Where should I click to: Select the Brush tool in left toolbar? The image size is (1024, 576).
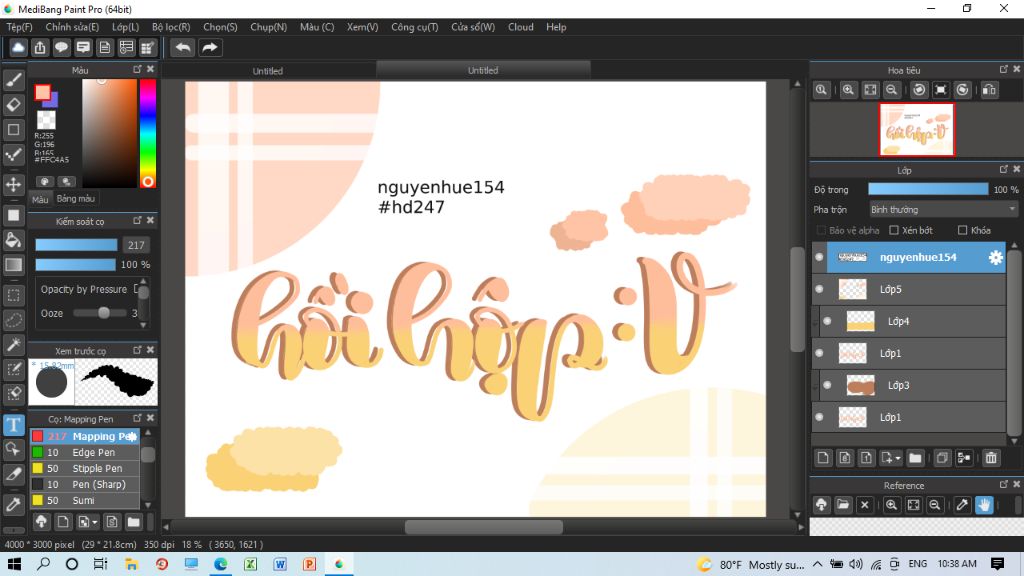point(14,80)
